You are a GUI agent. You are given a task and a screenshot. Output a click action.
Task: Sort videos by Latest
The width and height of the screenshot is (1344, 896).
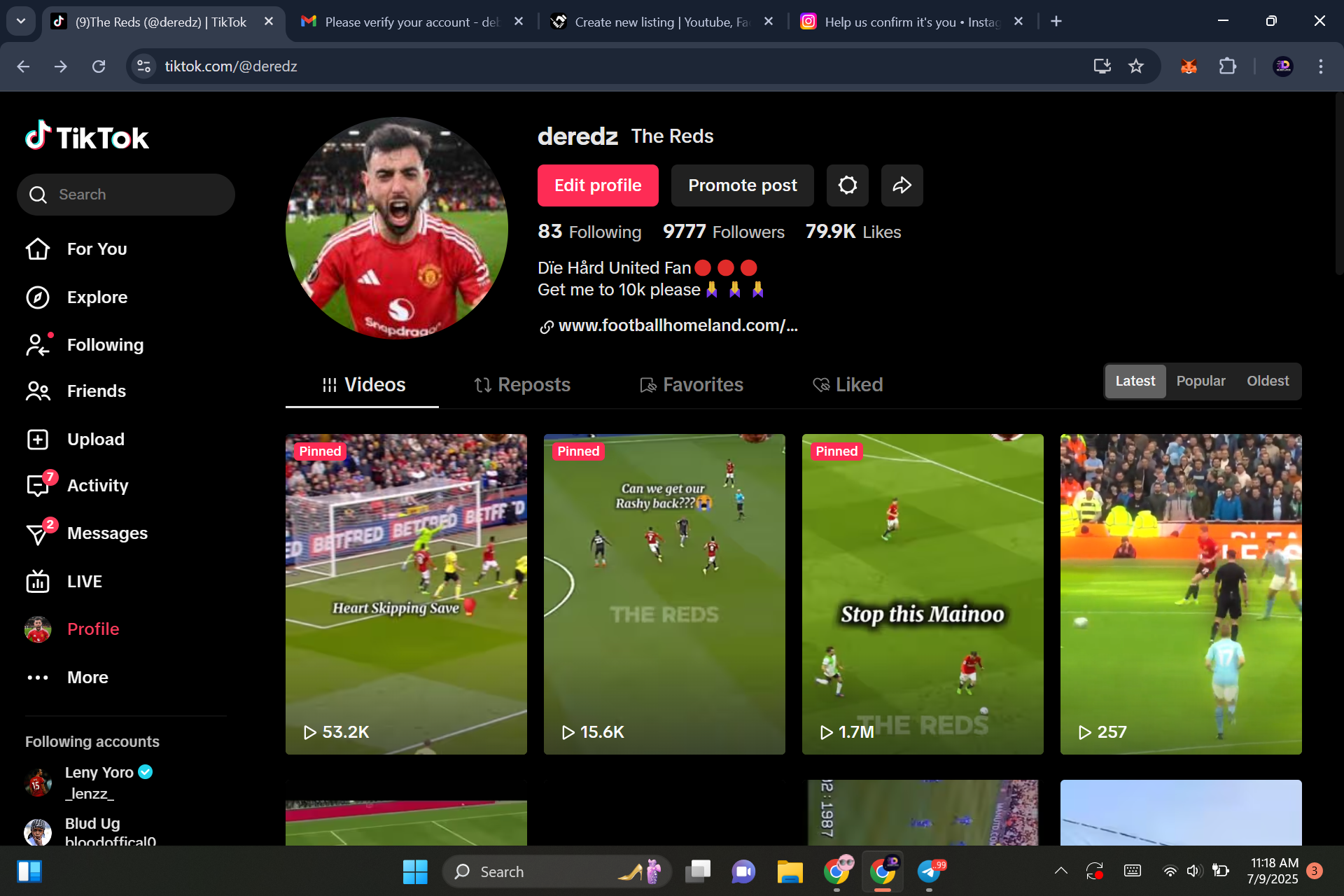[1135, 381]
